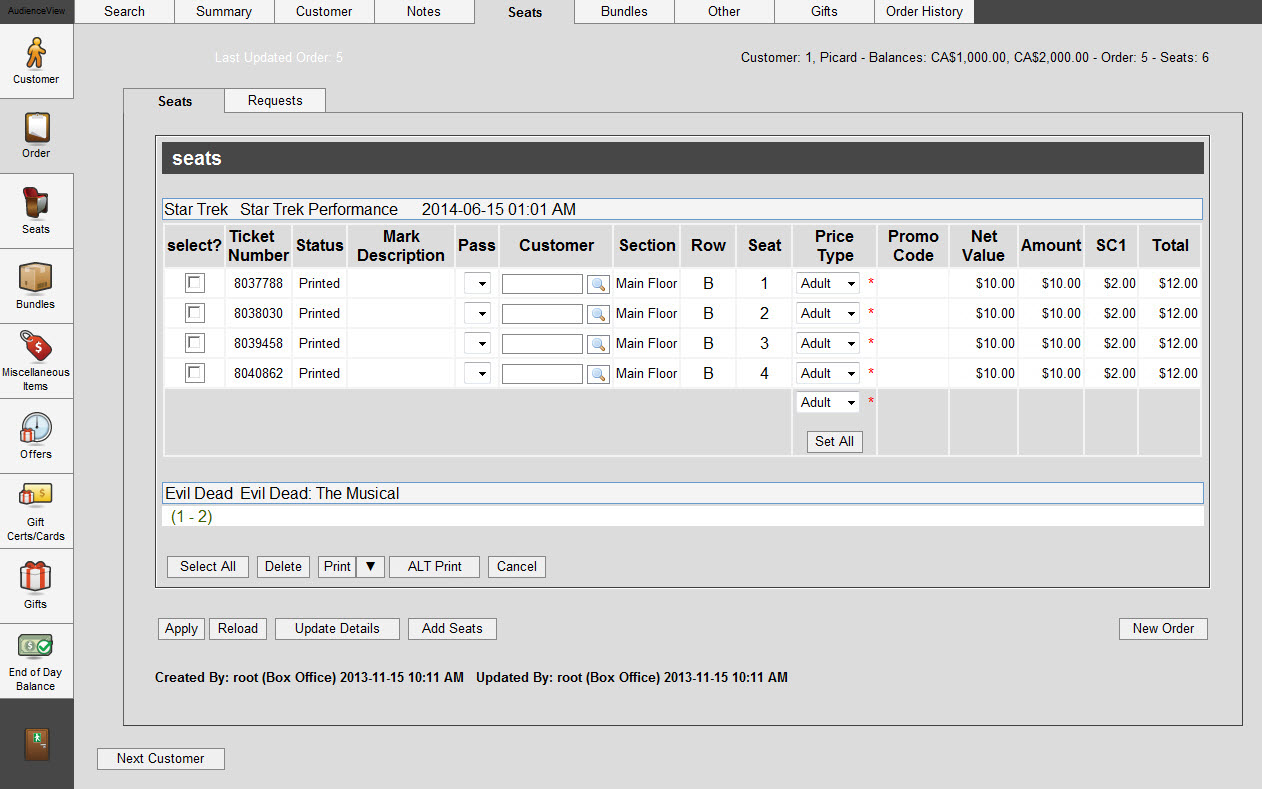Open Price Type dropdown for seat 3
The image size is (1262, 789).
point(828,343)
